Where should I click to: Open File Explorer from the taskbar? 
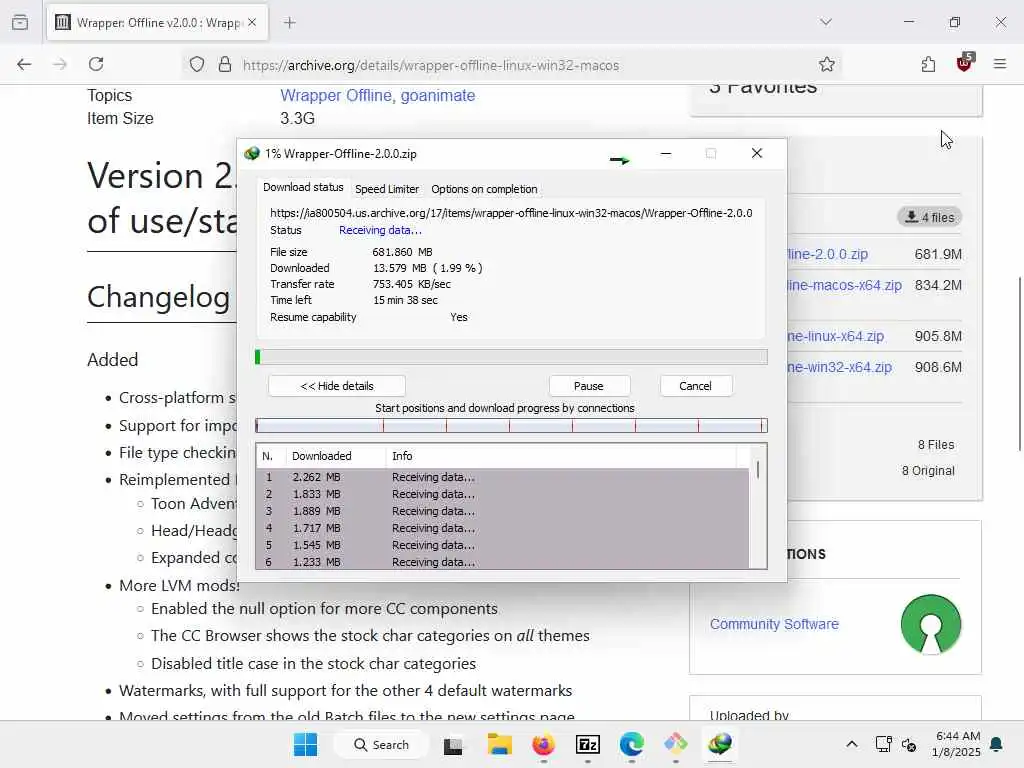click(500, 744)
